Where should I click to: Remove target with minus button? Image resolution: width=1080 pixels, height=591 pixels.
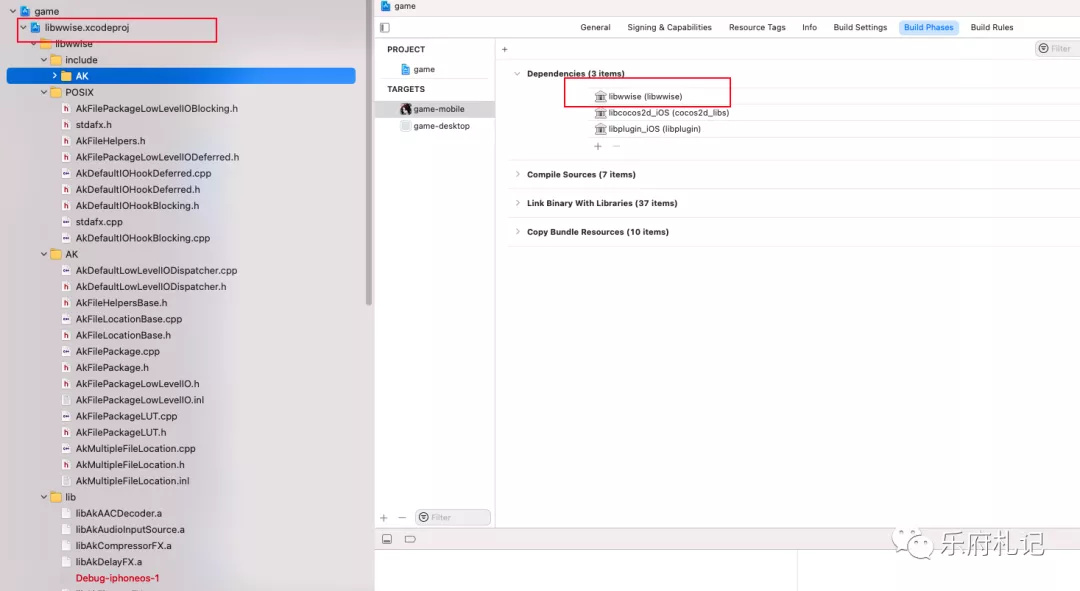coord(402,518)
